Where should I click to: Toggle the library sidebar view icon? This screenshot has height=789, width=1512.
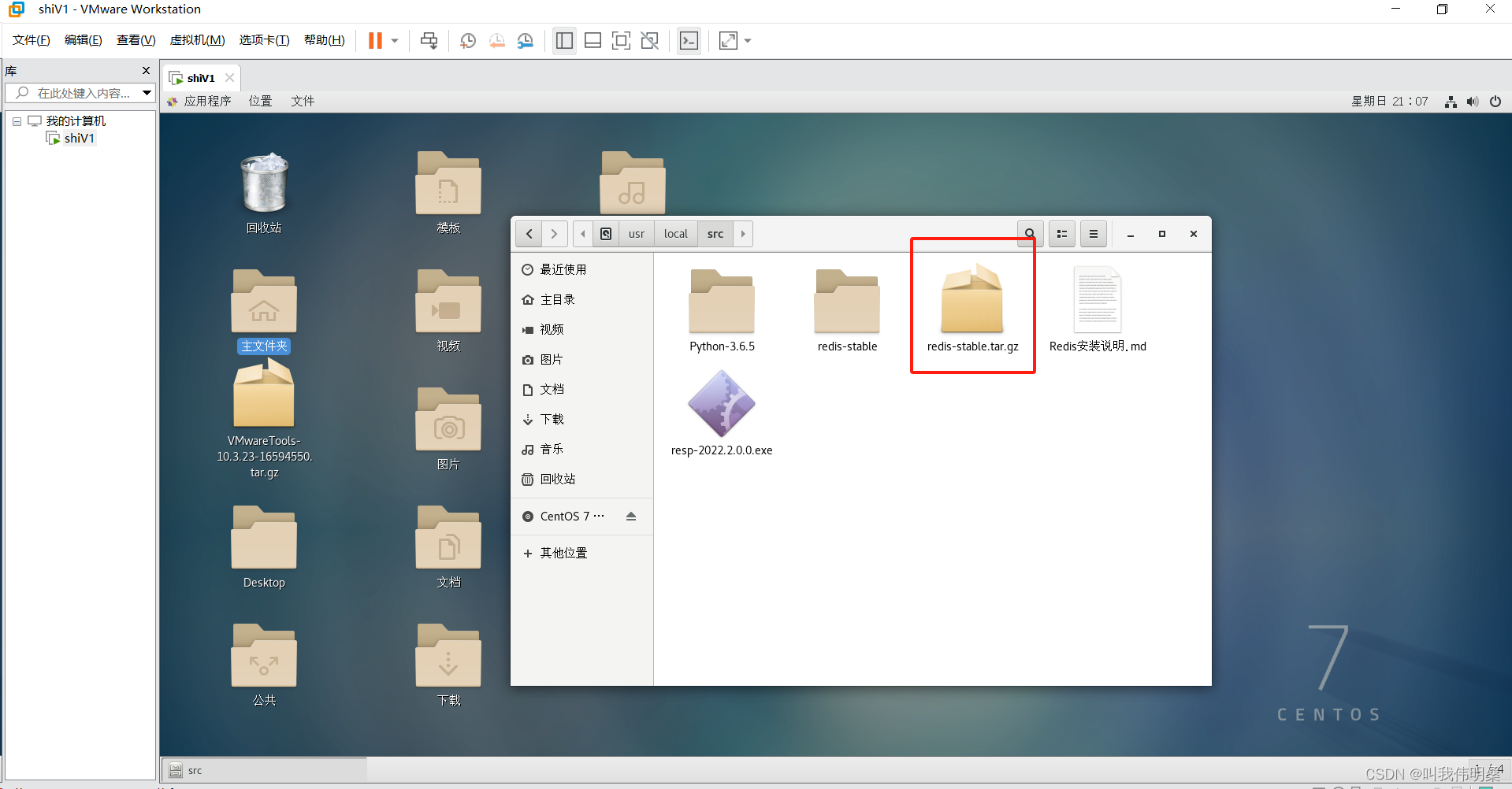coord(564,40)
